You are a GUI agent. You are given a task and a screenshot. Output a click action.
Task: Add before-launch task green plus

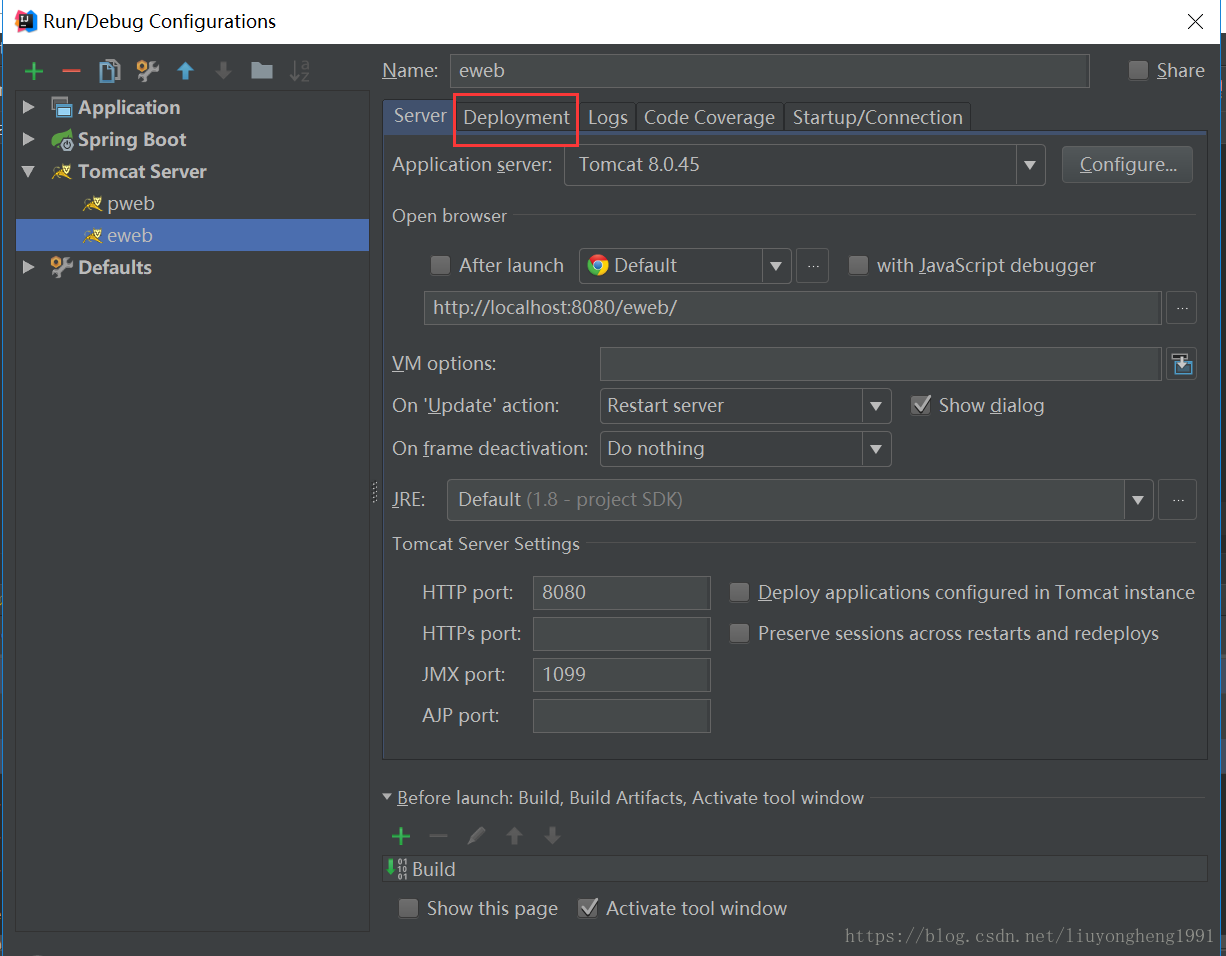coord(401,836)
